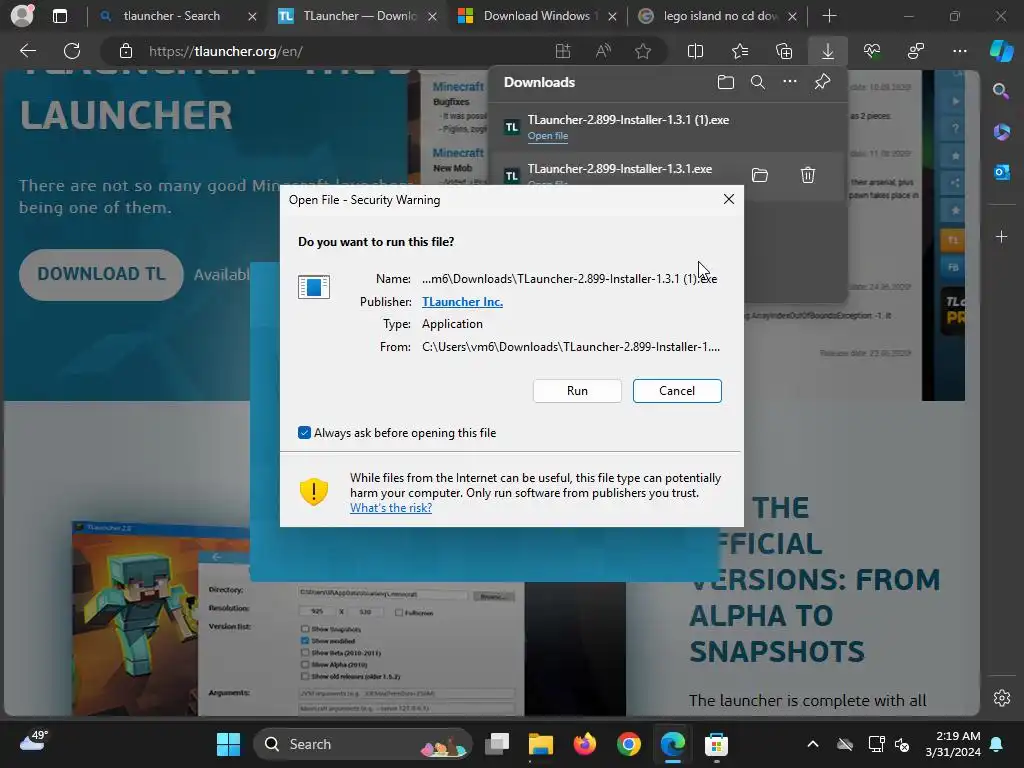Screen dimensions: 1024x768
Task: Open File Explorer from taskbar
Action: (541, 744)
